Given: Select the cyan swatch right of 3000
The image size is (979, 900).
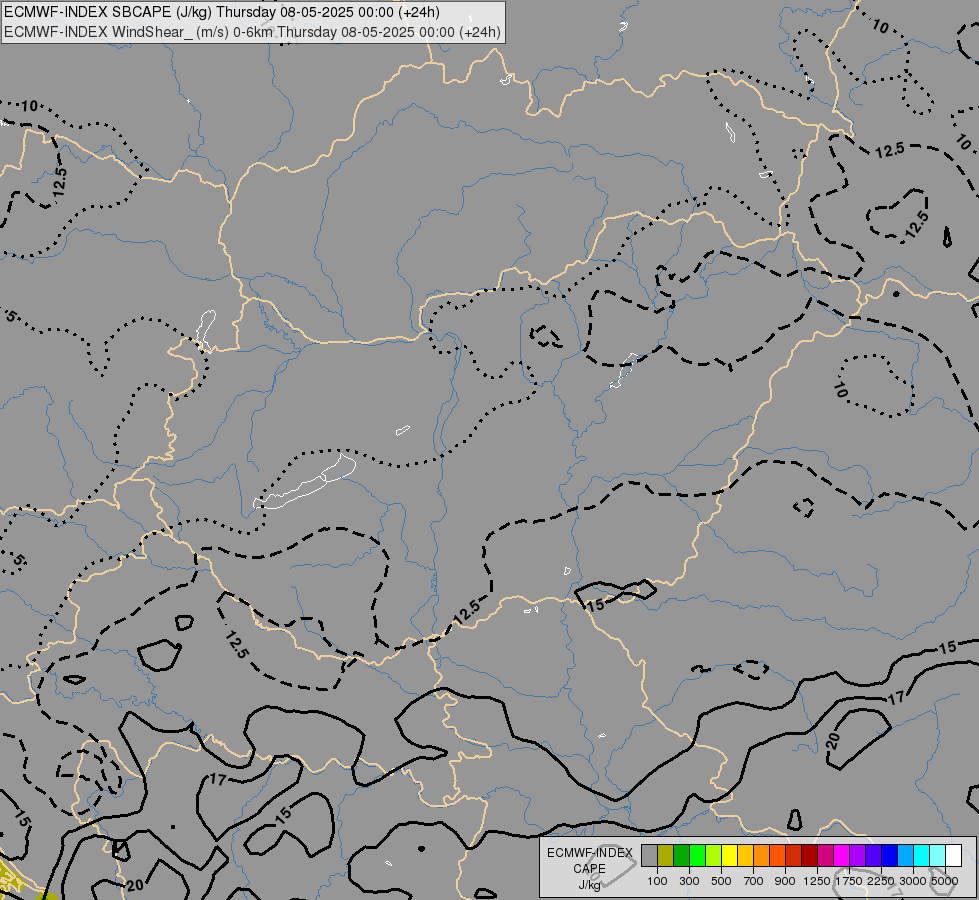Looking at the screenshot, I should point(922,855).
